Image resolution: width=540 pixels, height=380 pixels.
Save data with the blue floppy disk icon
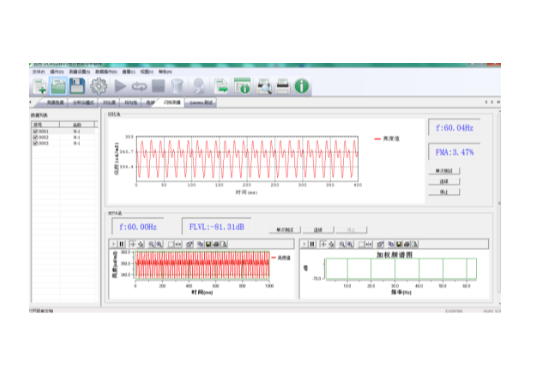tap(77, 86)
